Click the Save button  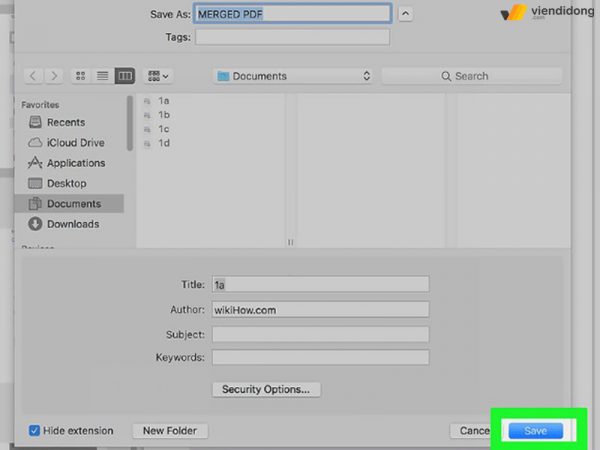(535, 431)
